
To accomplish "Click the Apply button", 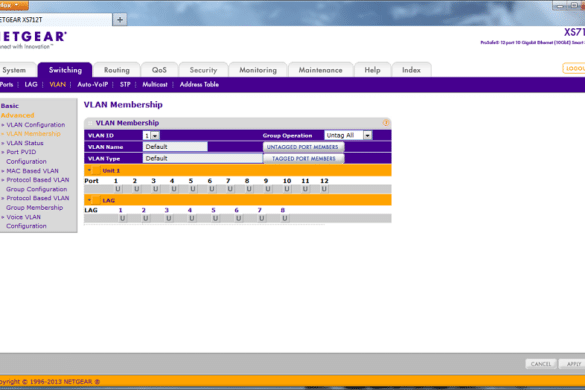I will coord(573,364).
